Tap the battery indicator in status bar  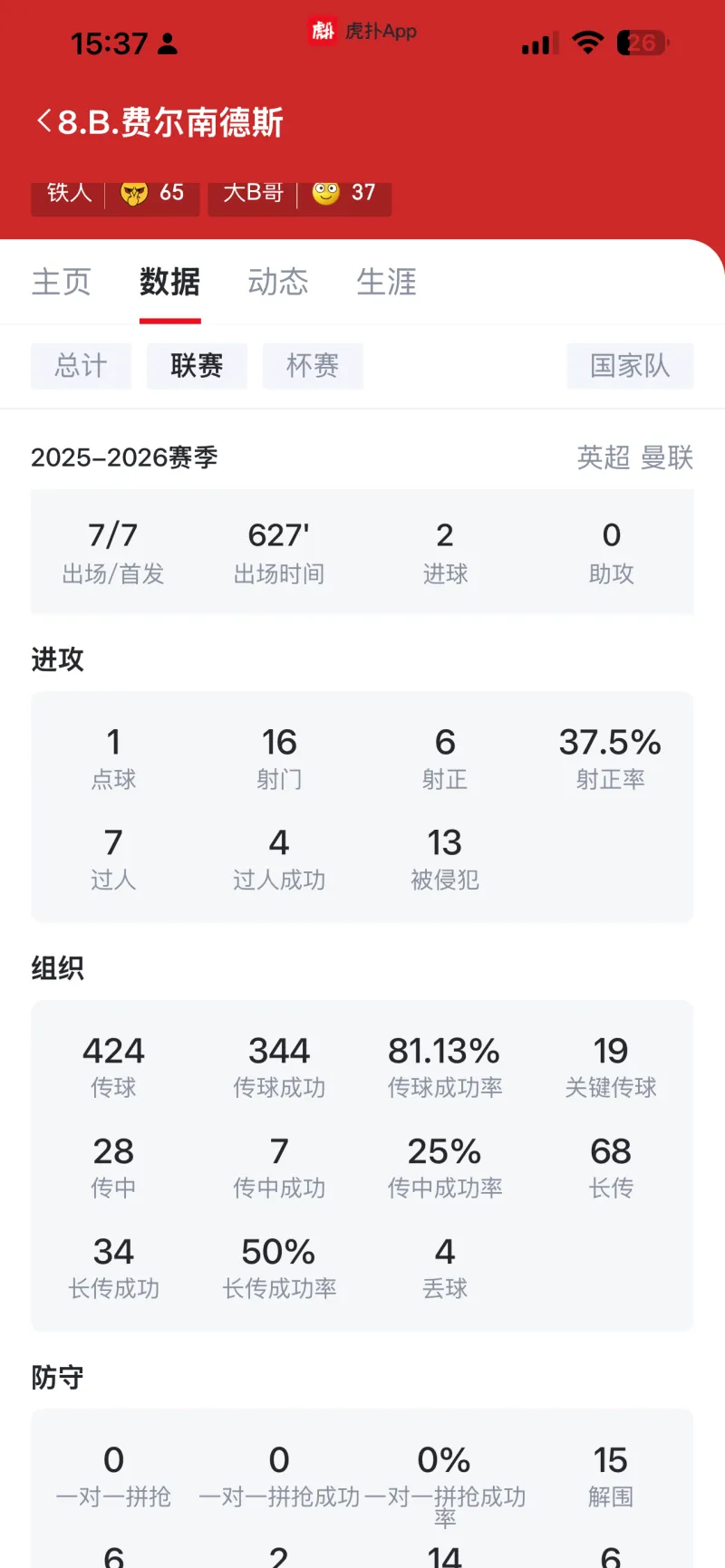[643, 43]
